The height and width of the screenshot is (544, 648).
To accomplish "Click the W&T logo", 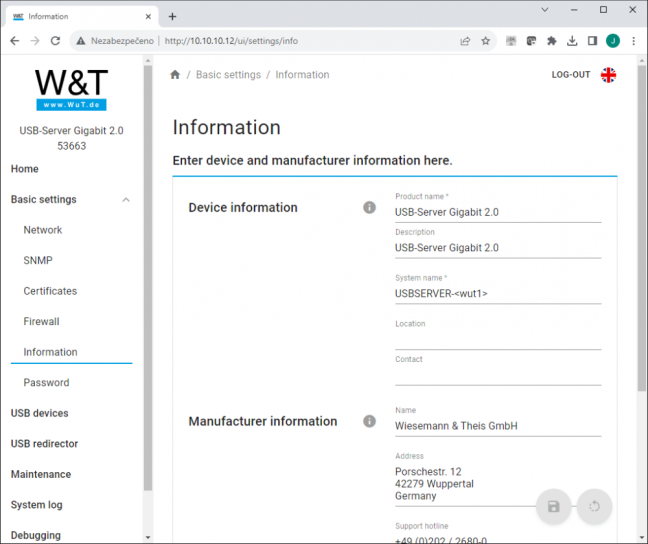I will tap(71, 90).
